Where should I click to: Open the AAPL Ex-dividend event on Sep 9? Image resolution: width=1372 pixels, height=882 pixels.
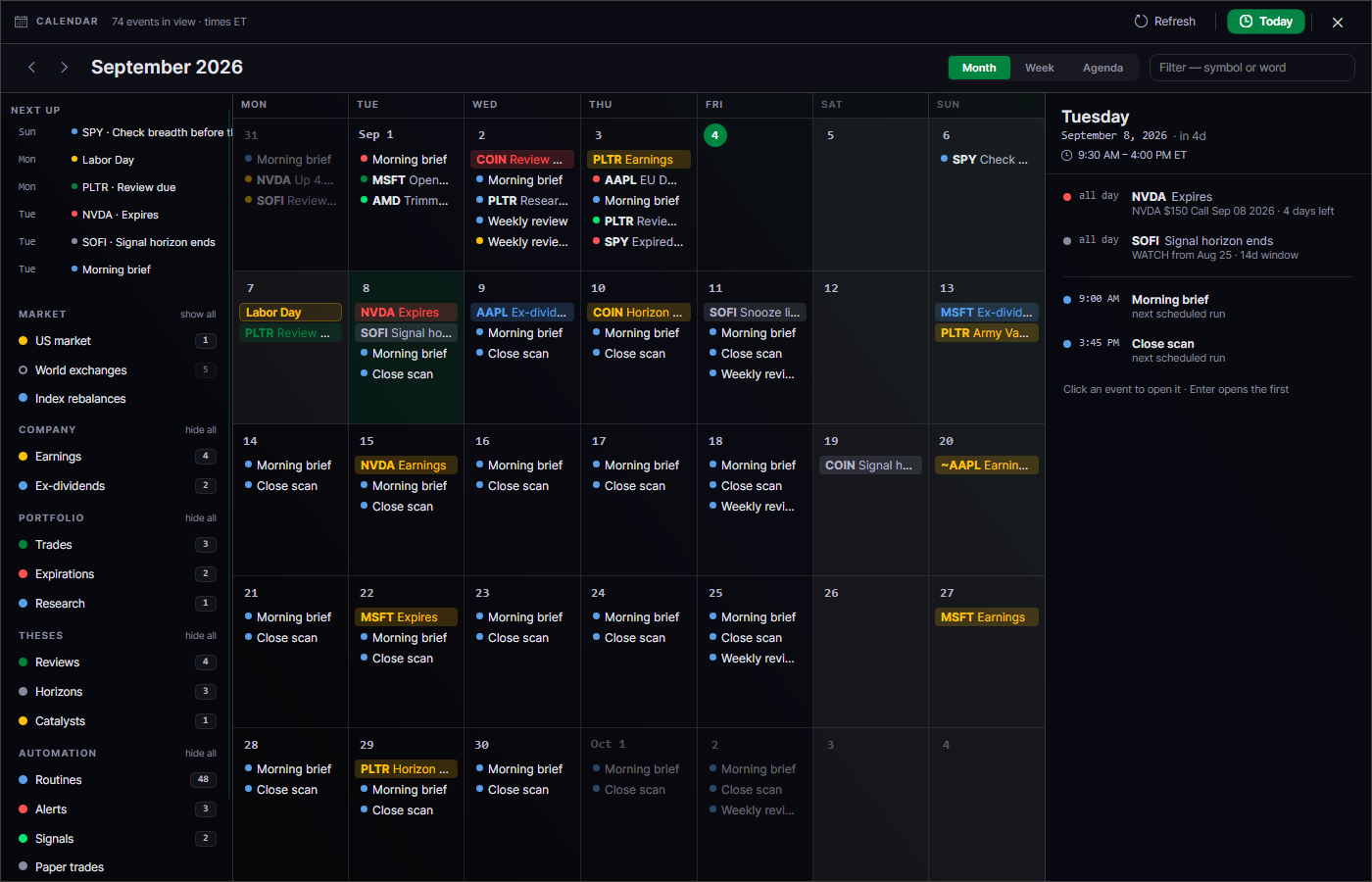(x=522, y=313)
